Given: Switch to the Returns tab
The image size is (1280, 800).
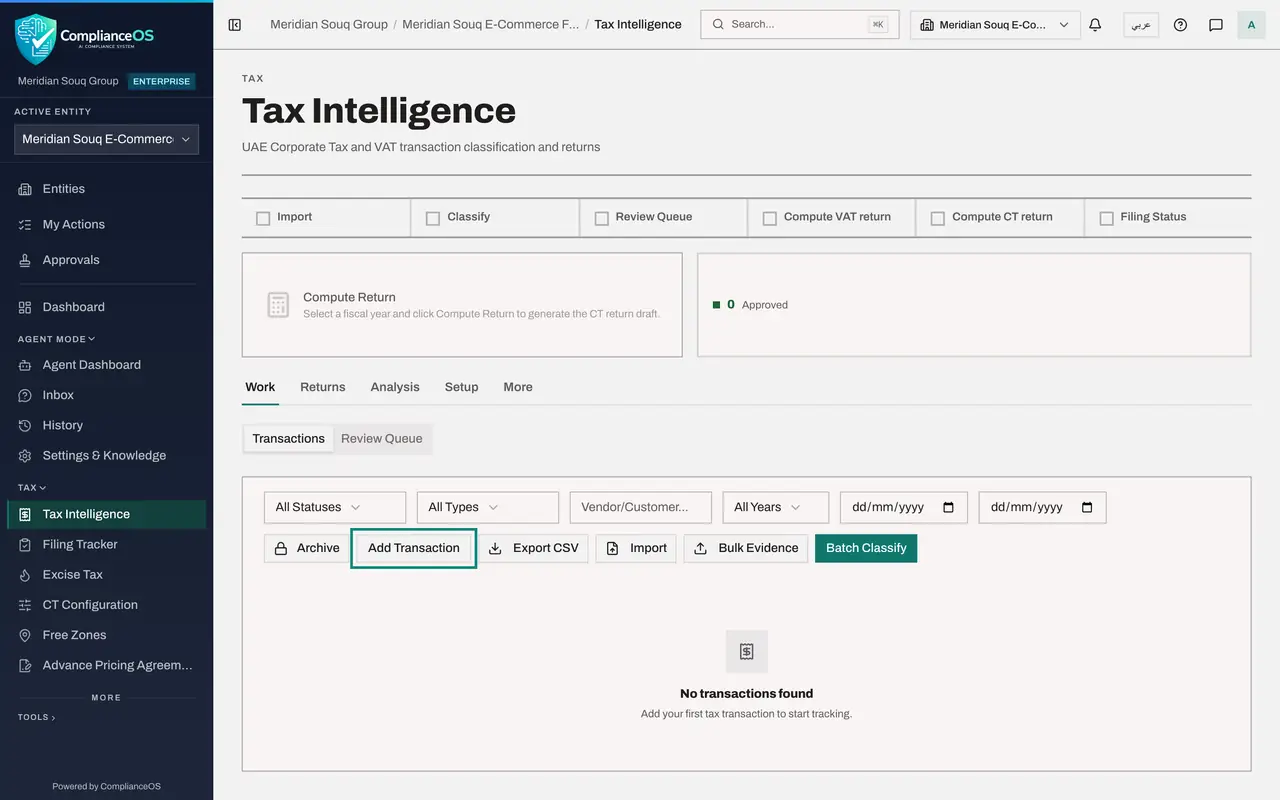Looking at the screenshot, I should (323, 387).
